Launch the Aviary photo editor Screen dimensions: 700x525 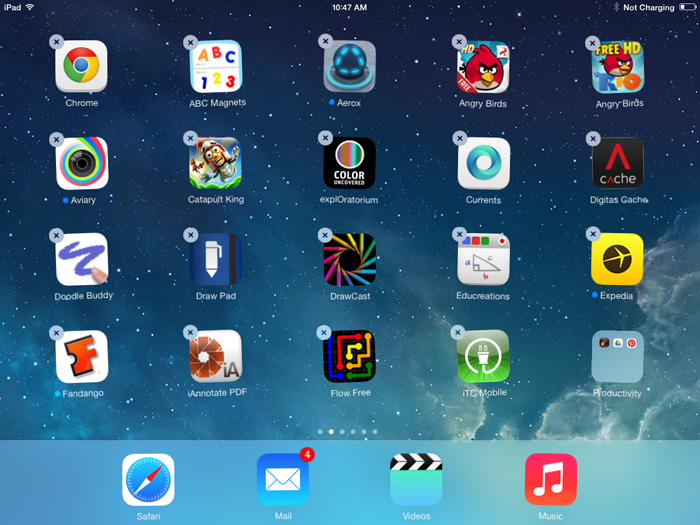(x=82, y=163)
